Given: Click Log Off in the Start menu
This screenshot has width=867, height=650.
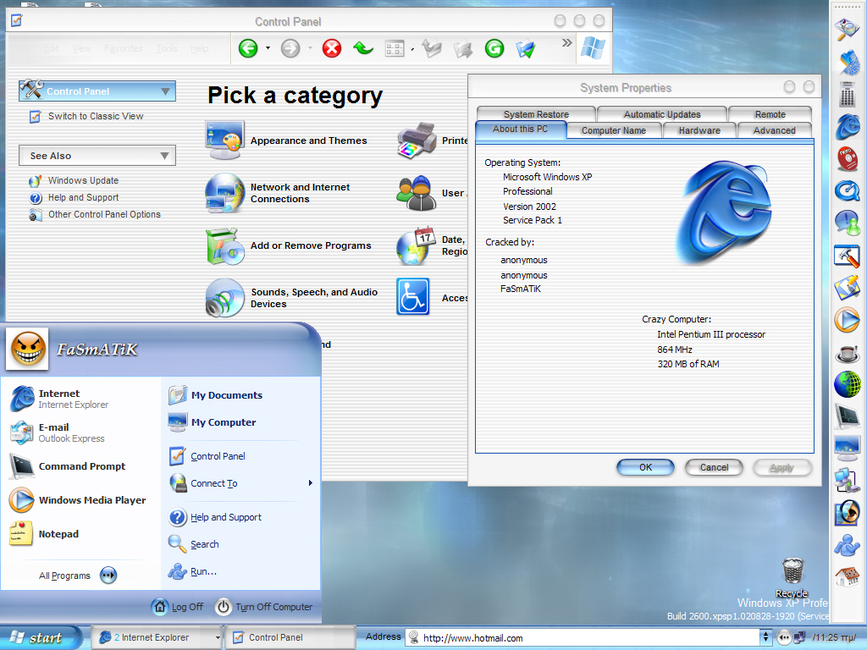Looking at the screenshot, I should [x=177, y=607].
